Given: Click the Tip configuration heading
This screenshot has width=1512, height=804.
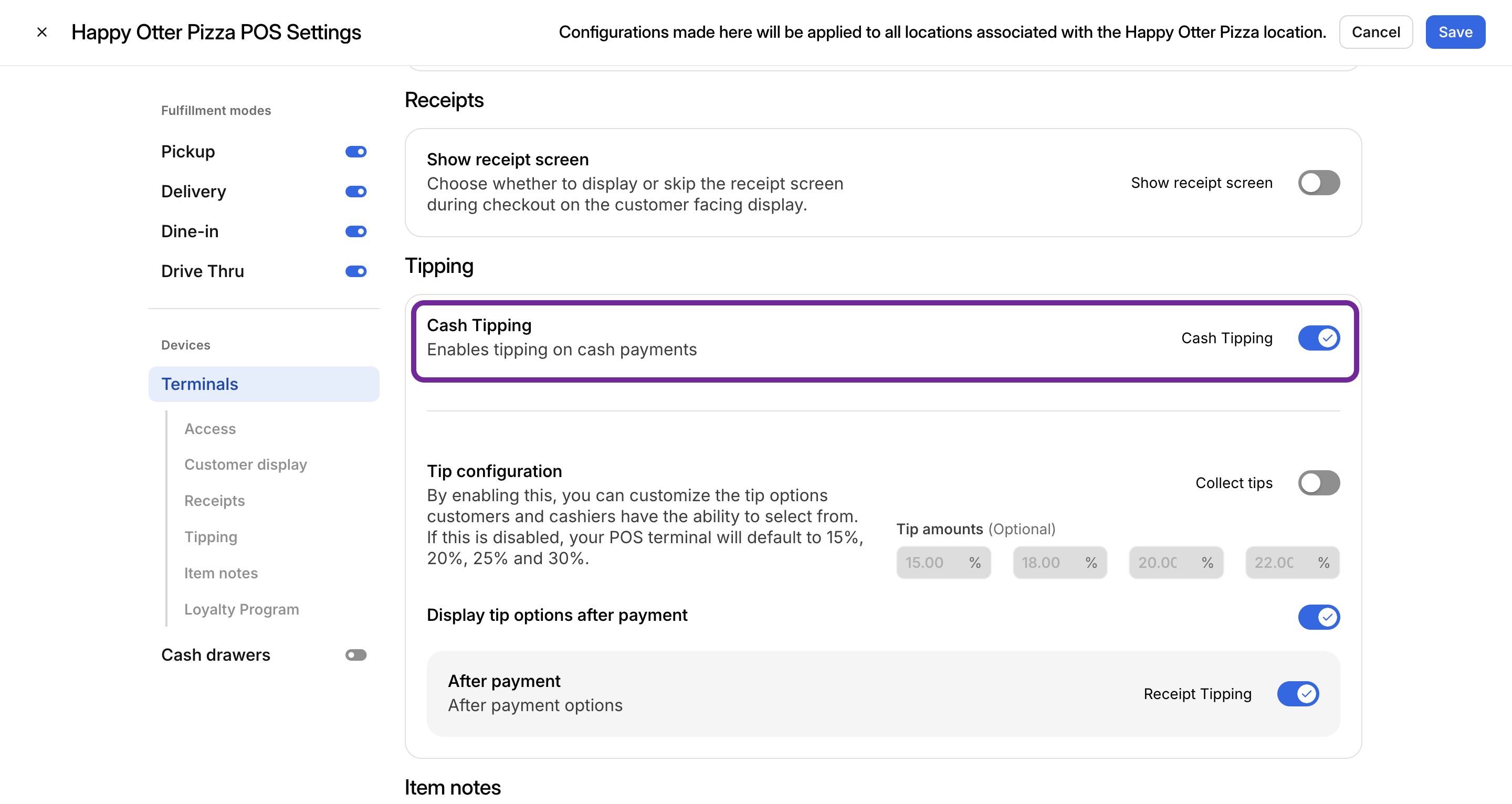Looking at the screenshot, I should (x=494, y=471).
